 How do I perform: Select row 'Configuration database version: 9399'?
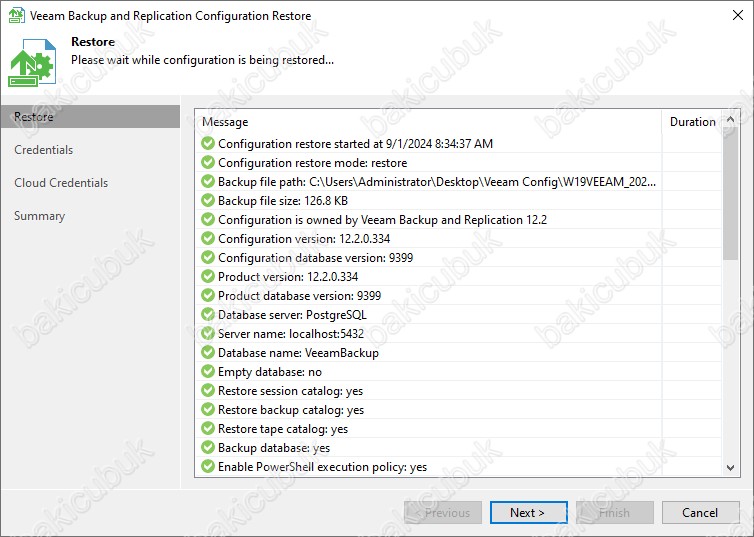pyautogui.click(x=459, y=257)
